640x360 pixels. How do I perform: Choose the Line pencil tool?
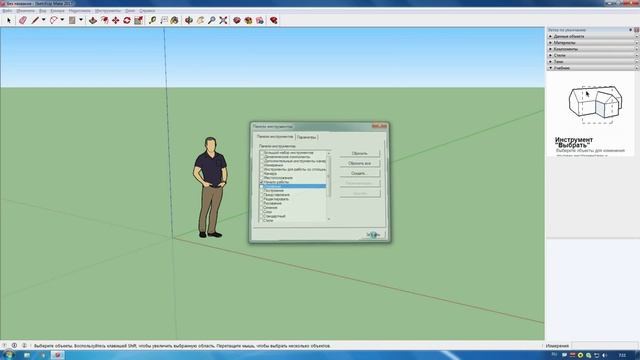click(36, 20)
